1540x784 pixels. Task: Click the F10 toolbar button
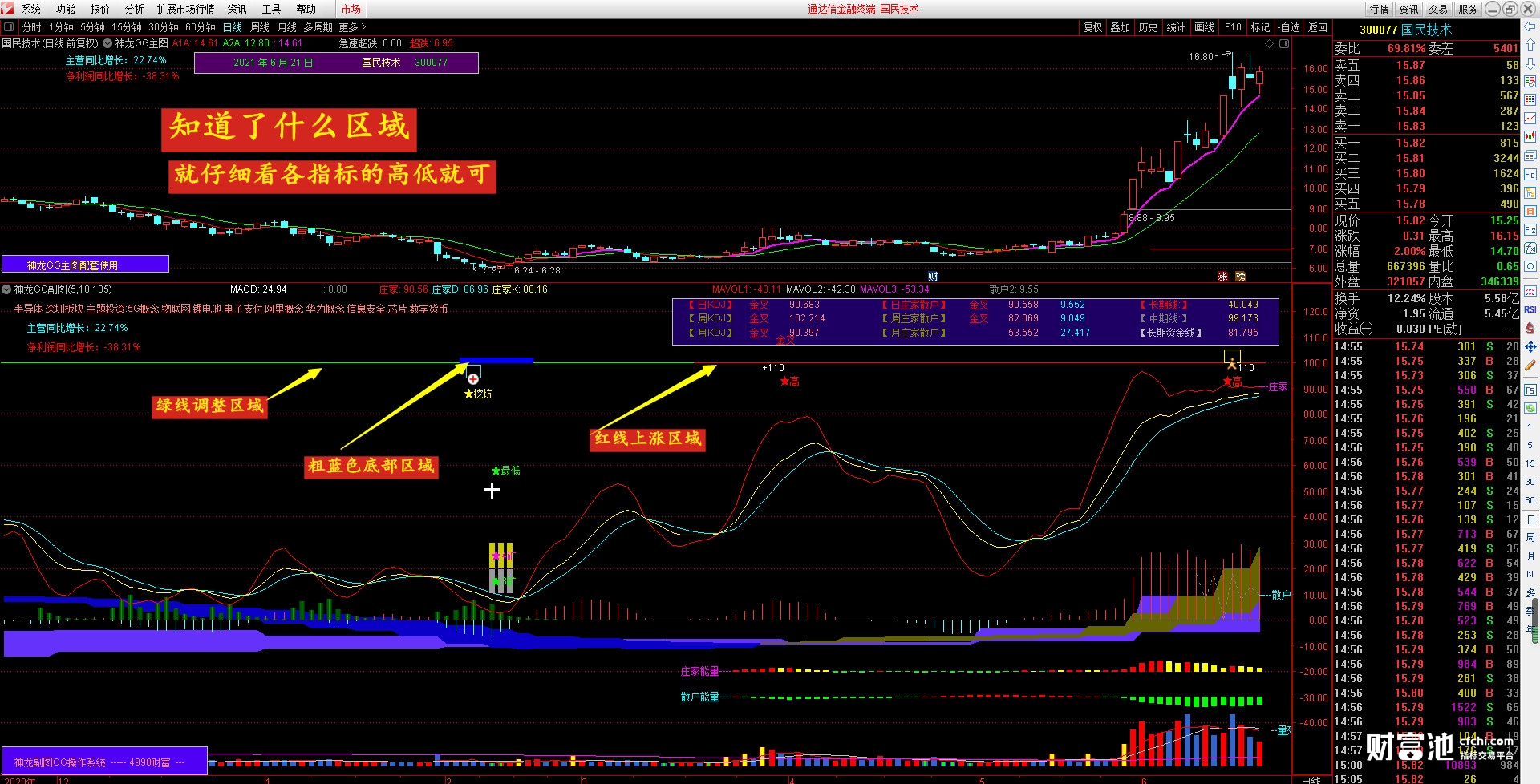1233,27
